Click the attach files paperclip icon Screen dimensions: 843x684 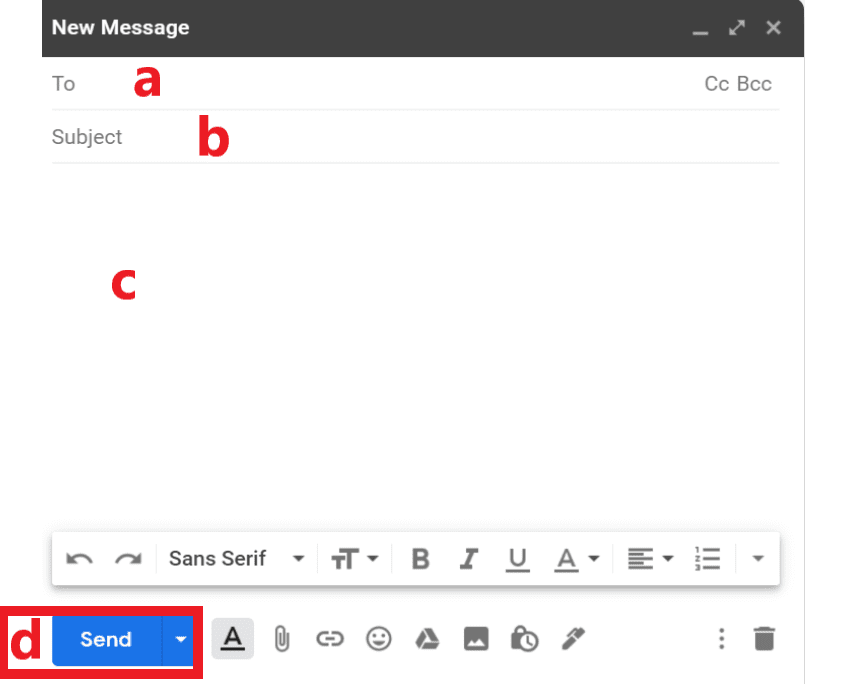[282, 639]
